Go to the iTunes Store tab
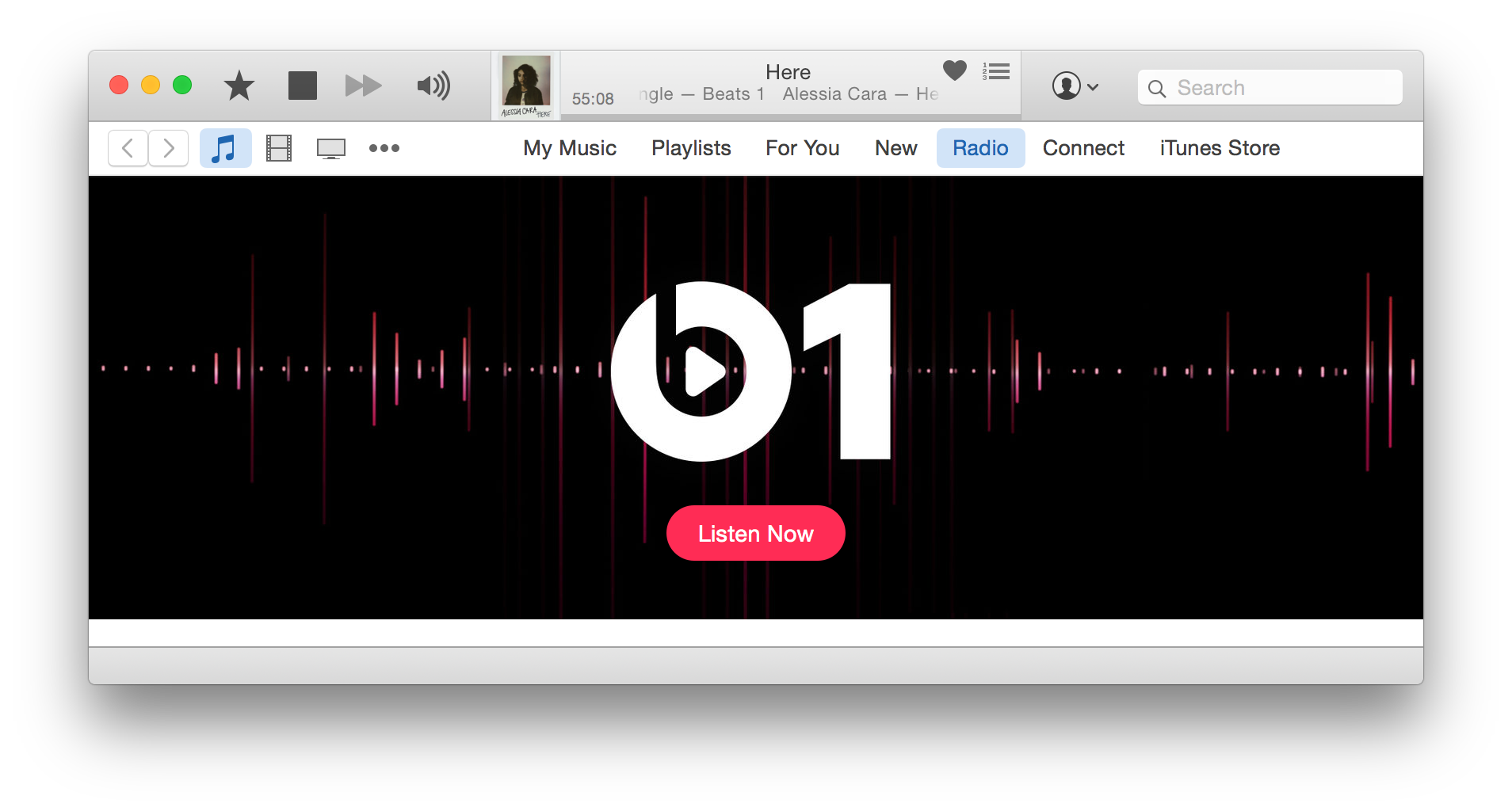Image resolution: width=1512 pixels, height=811 pixels. pos(1220,148)
